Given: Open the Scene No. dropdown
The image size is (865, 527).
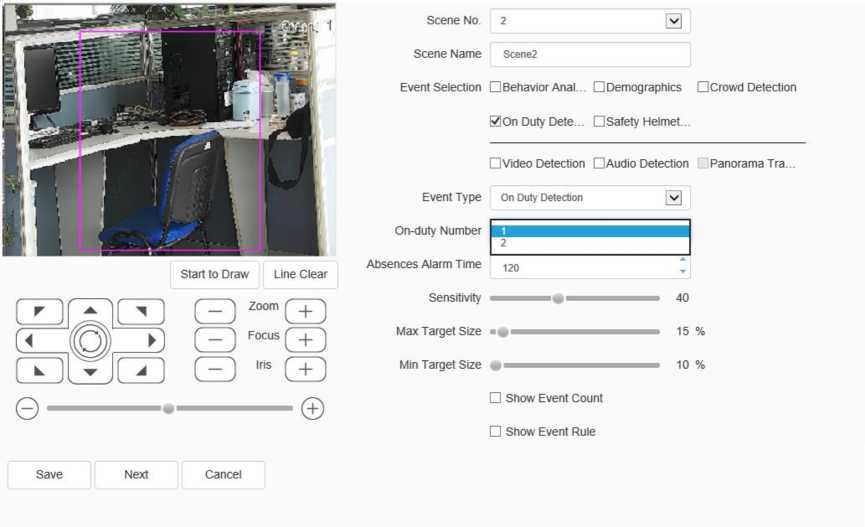Looking at the screenshot, I should (x=673, y=21).
